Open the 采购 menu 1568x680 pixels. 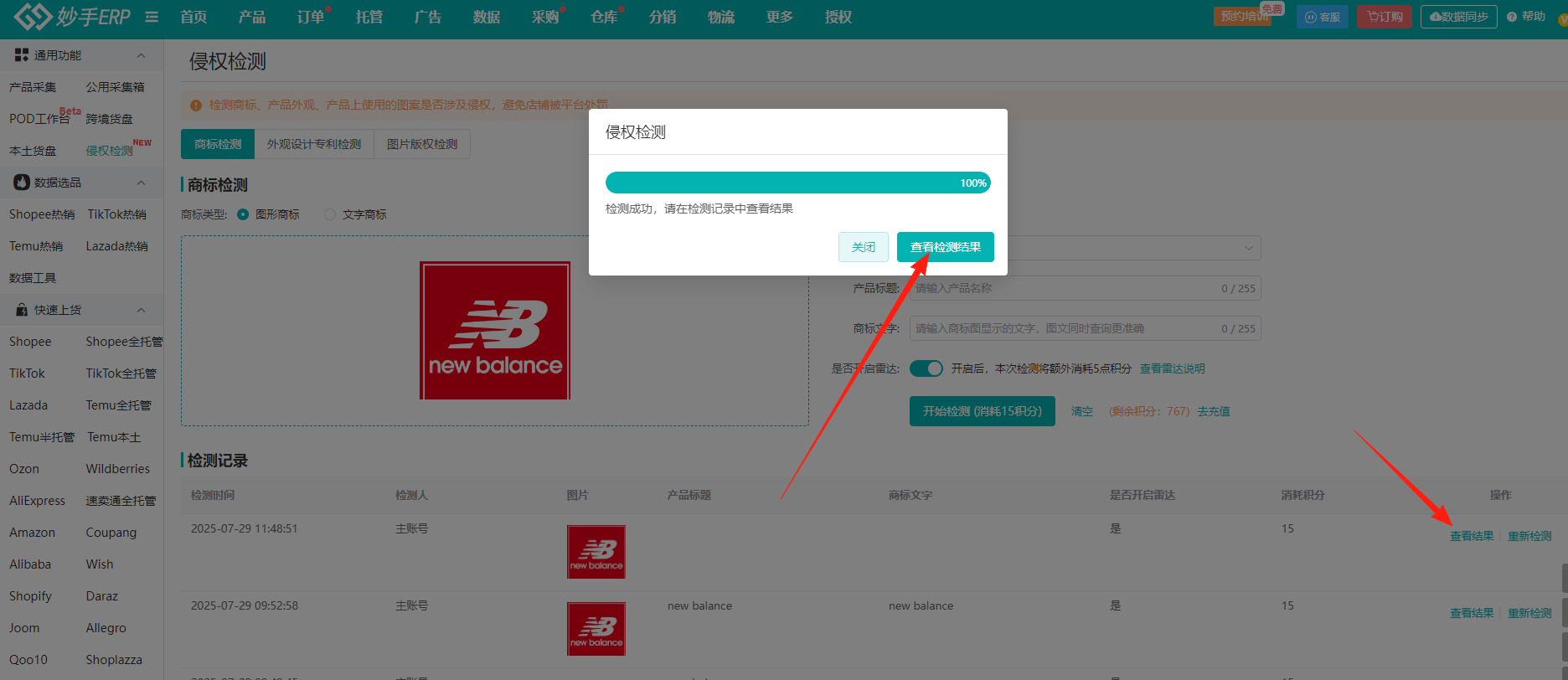pos(545,17)
